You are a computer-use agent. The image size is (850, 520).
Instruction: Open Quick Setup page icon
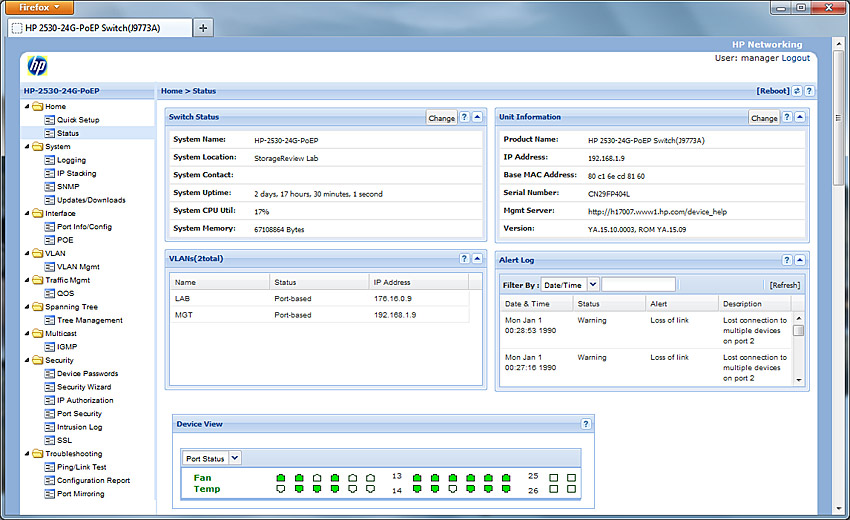pos(49,120)
